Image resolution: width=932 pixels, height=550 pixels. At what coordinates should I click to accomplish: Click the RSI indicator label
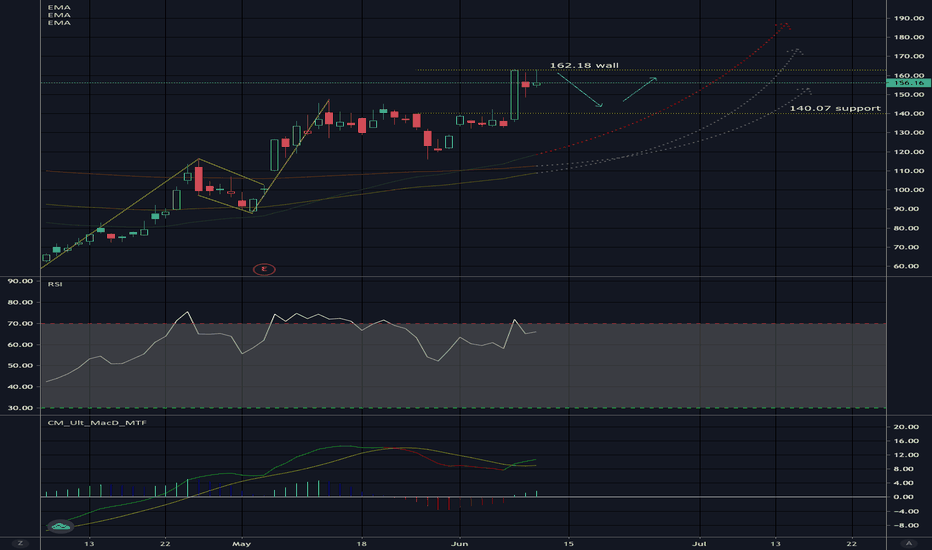[x=55, y=284]
